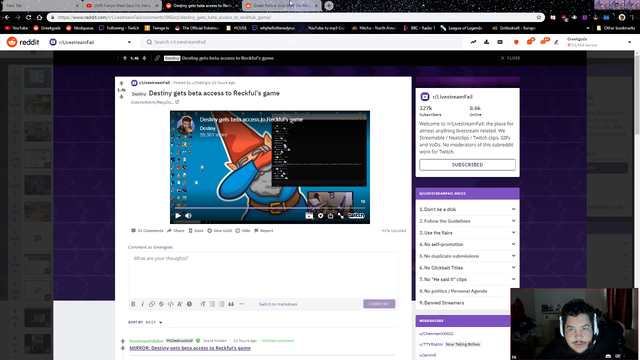640x360 pixels.
Task: Report the post
Action: (x=264, y=231)
